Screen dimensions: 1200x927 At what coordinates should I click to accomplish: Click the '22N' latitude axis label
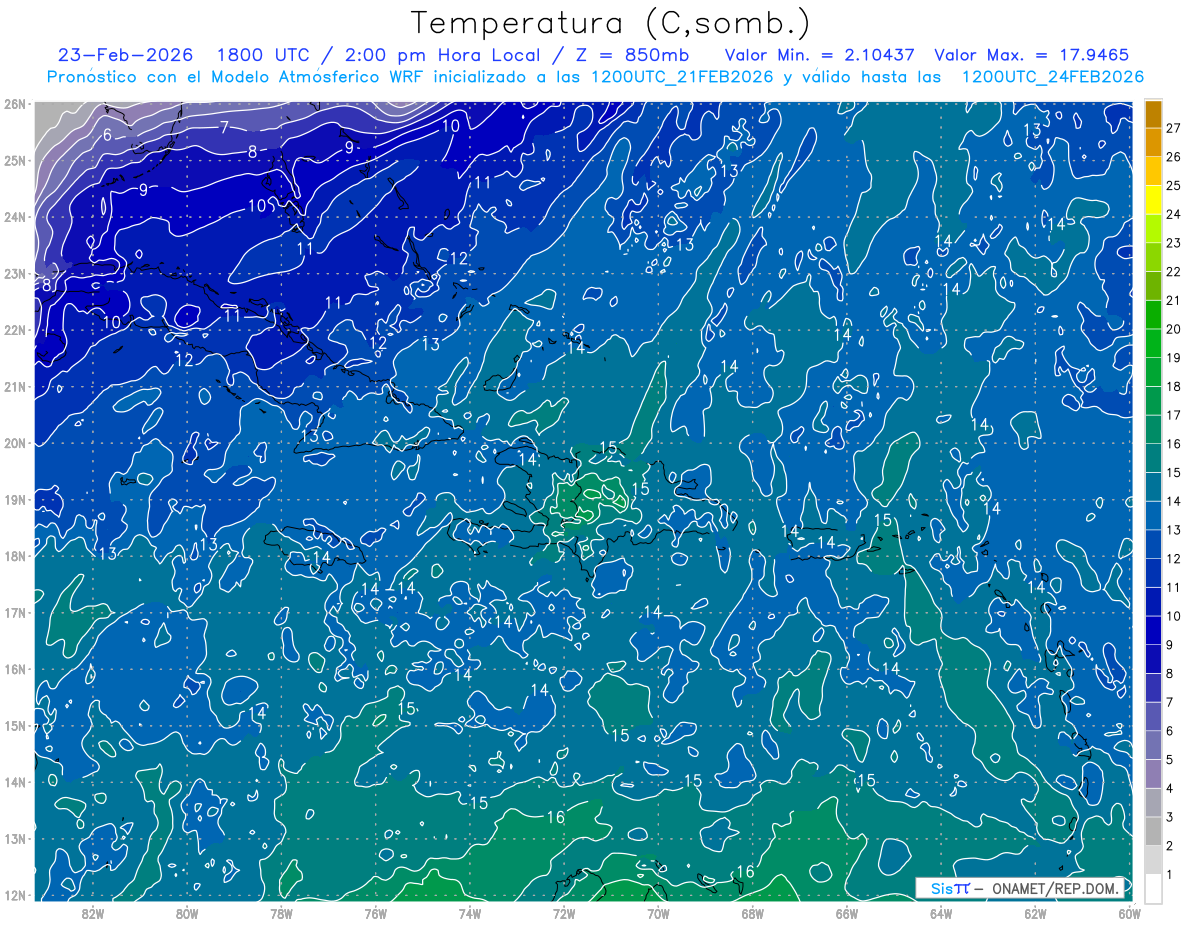point(15,330)
